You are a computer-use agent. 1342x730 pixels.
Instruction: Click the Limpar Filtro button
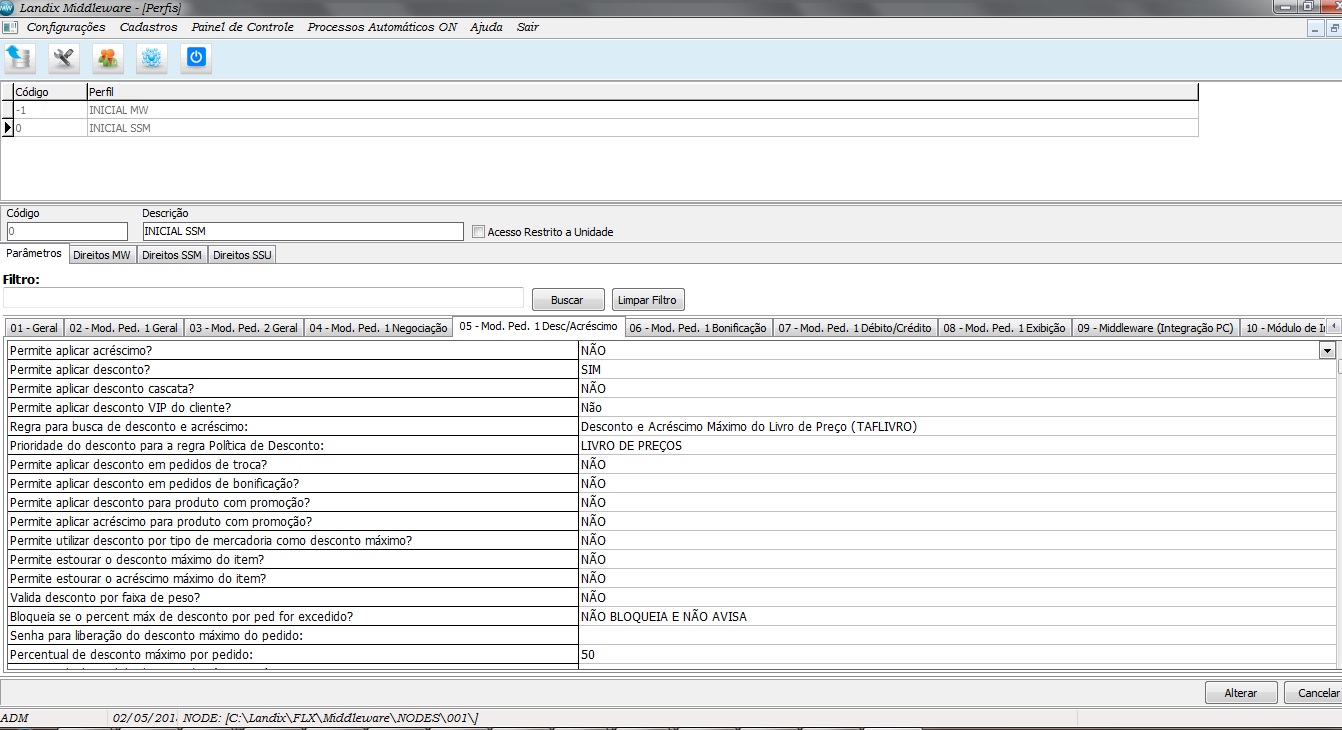coord(648,300)
